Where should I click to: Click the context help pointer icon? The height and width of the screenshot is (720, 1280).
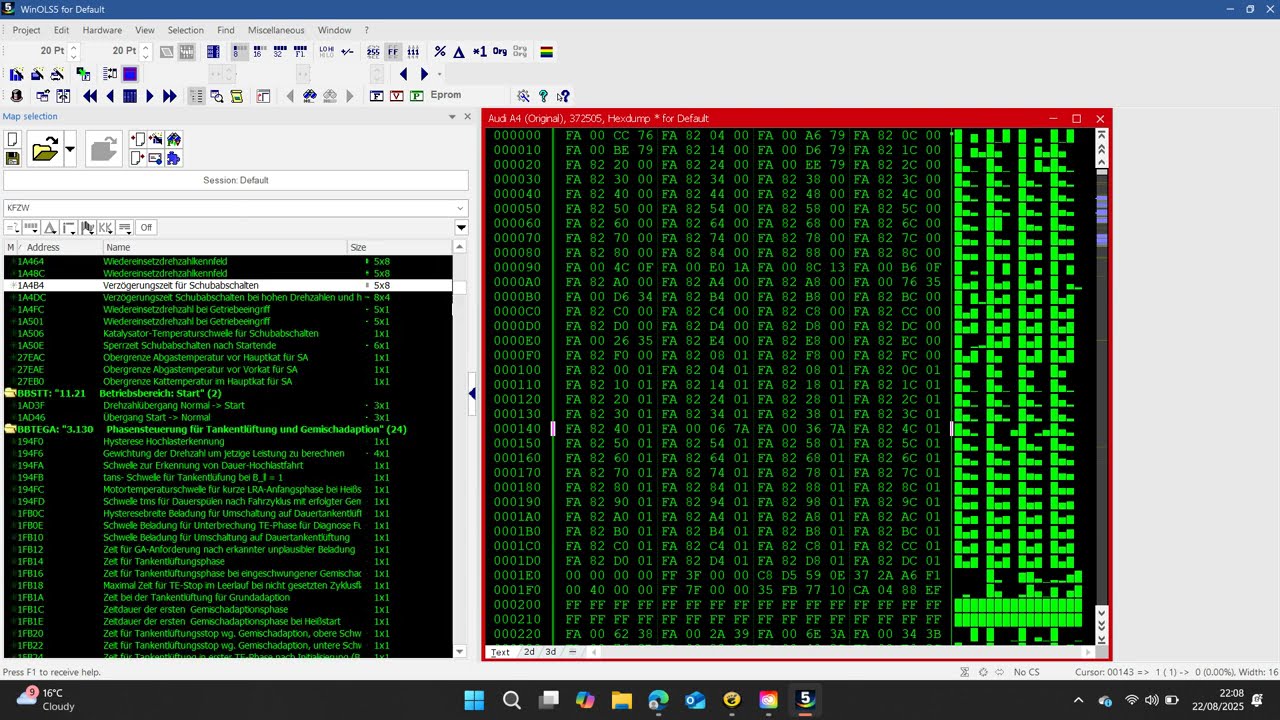[x=563, y=96]
